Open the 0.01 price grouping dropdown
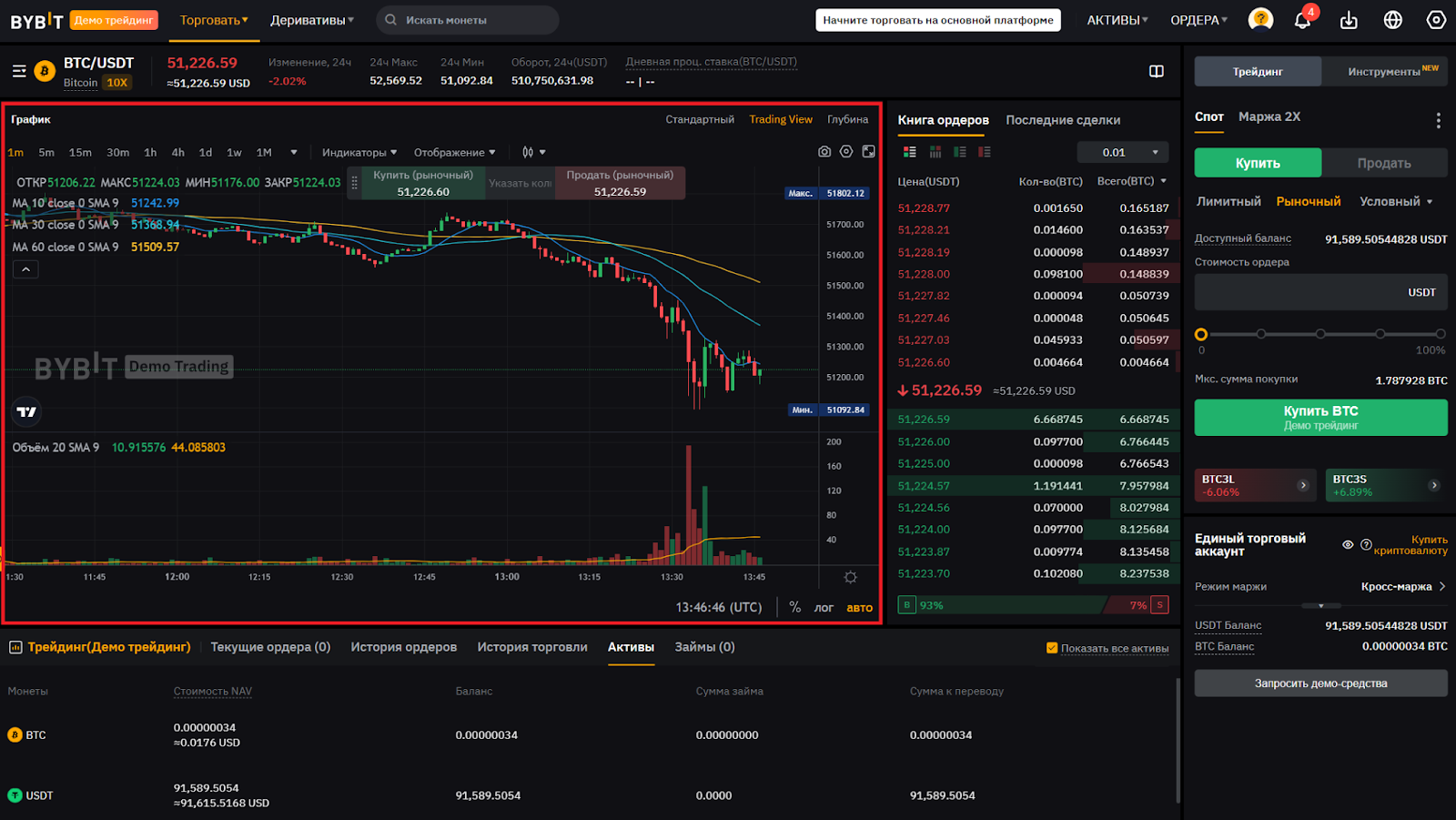This screenshot has width=1456, height=820. point(1122,152)
